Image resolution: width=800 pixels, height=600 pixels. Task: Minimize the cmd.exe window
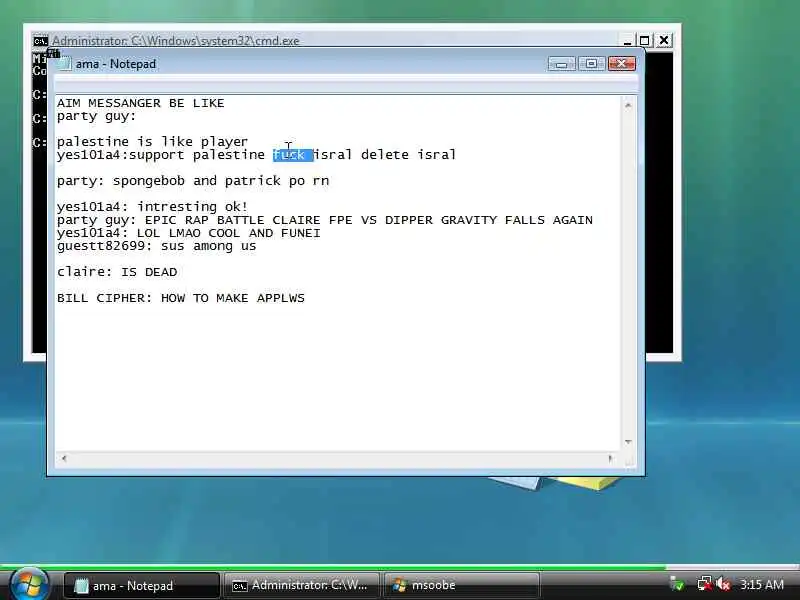click(627, 41)
